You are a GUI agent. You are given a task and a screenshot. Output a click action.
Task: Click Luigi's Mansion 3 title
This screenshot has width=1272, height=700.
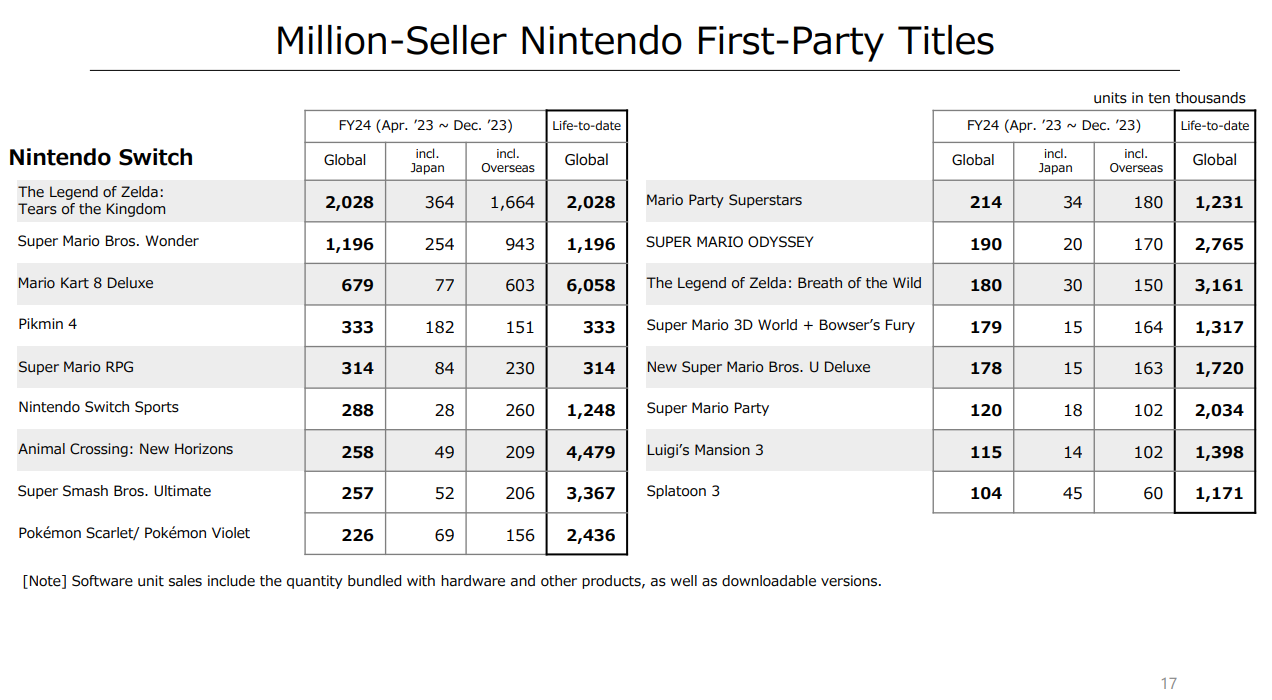(x=705, y=450)
